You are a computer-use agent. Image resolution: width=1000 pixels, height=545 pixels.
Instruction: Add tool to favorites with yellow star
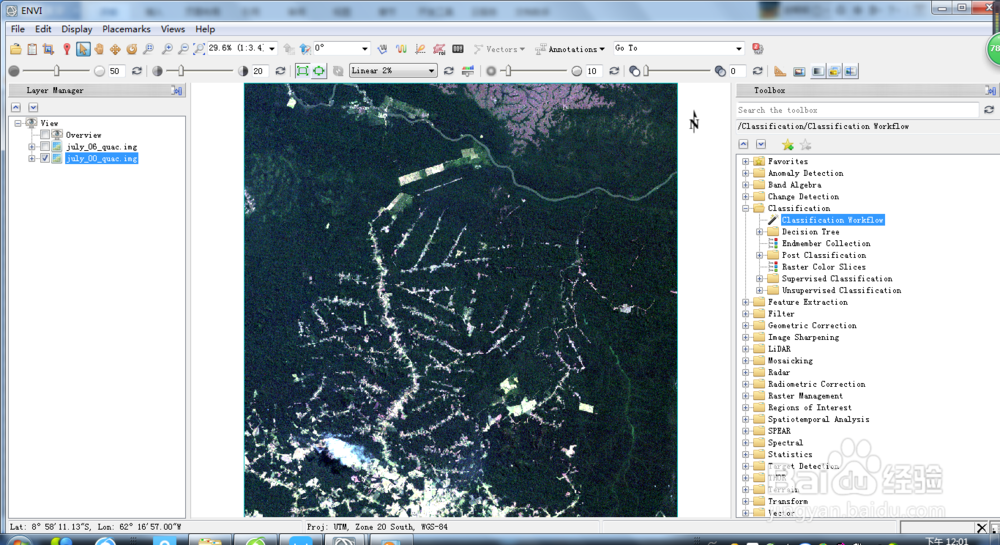click(788, 145)
